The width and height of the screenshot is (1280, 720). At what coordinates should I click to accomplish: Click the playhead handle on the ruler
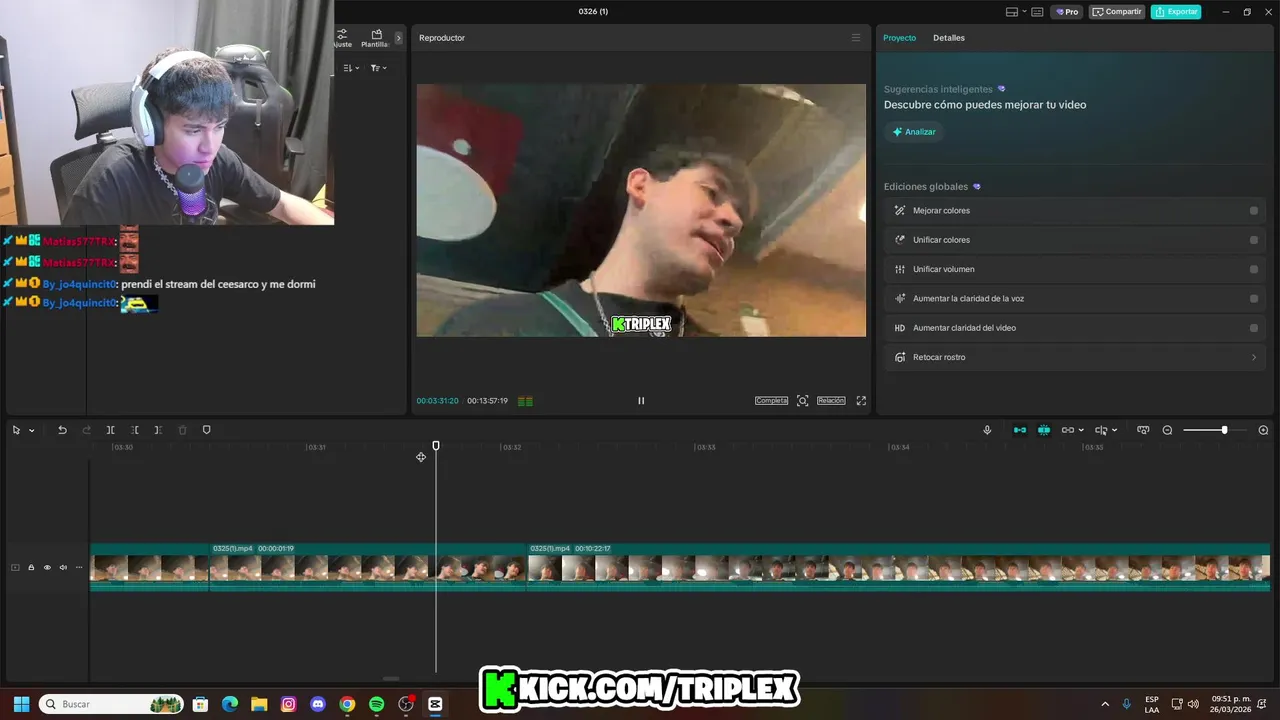coord(436,446)
